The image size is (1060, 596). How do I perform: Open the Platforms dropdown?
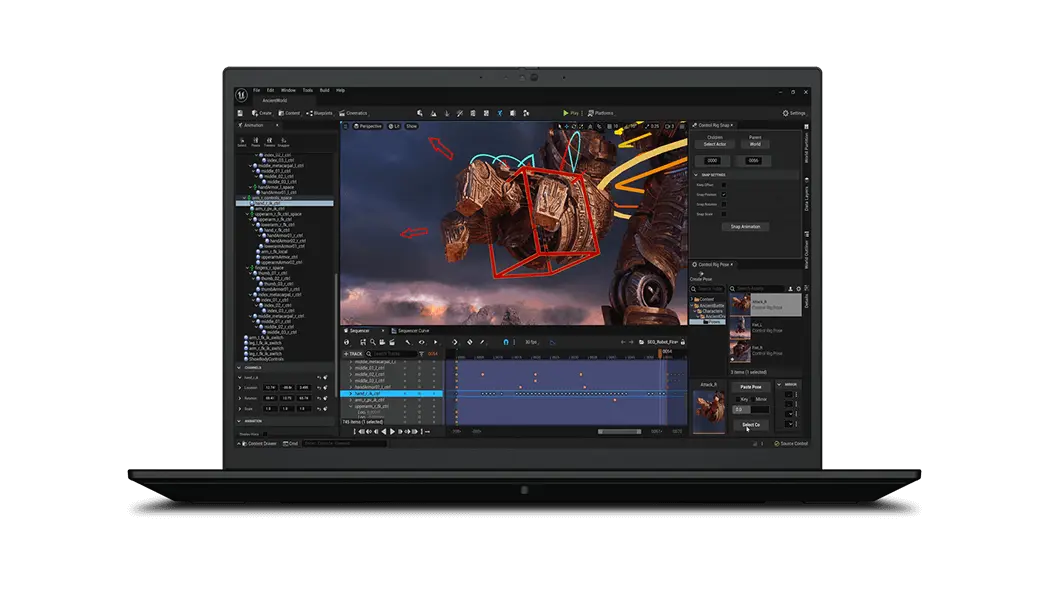pyautogui.click(x=602, y=113)
